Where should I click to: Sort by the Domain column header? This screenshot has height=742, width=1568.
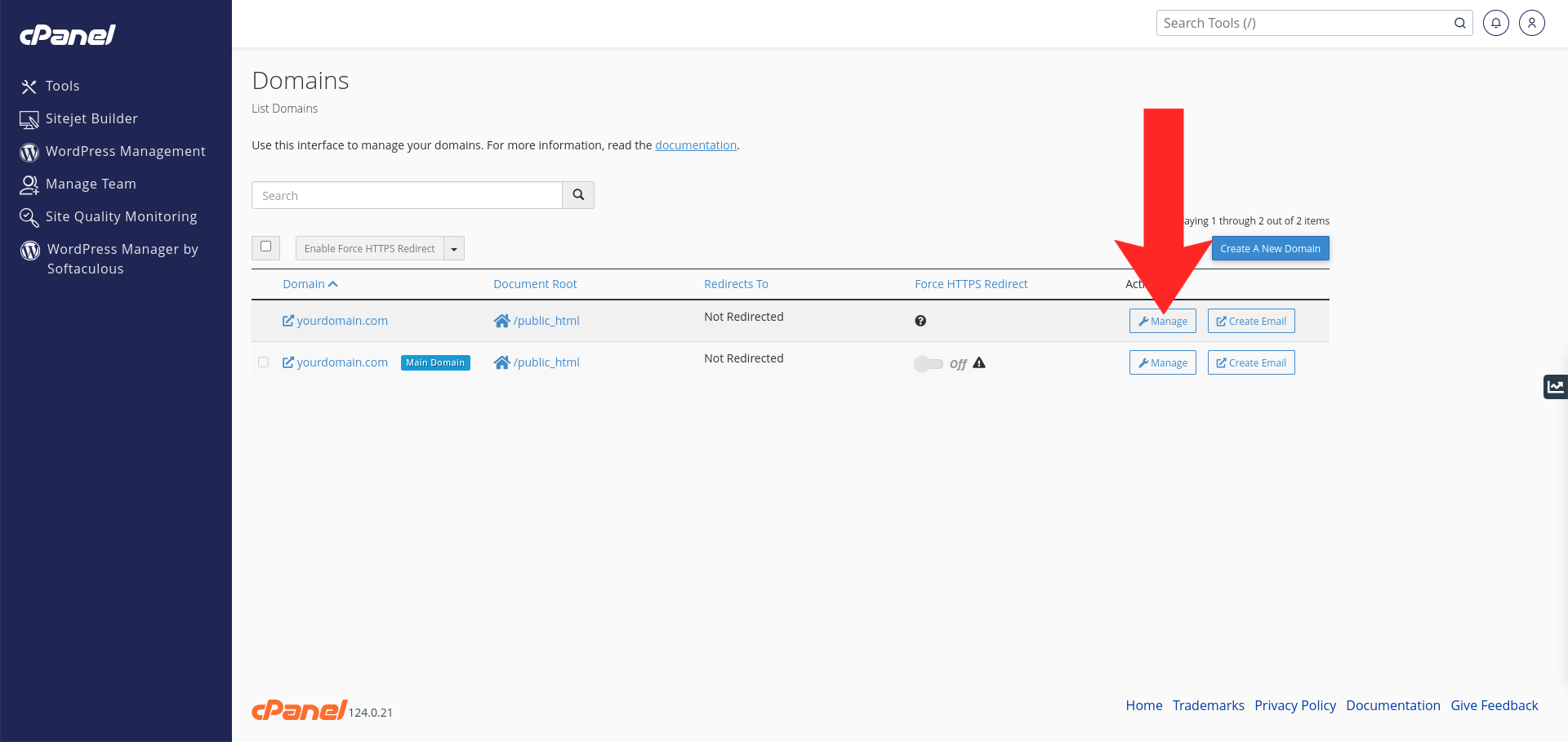310,284
